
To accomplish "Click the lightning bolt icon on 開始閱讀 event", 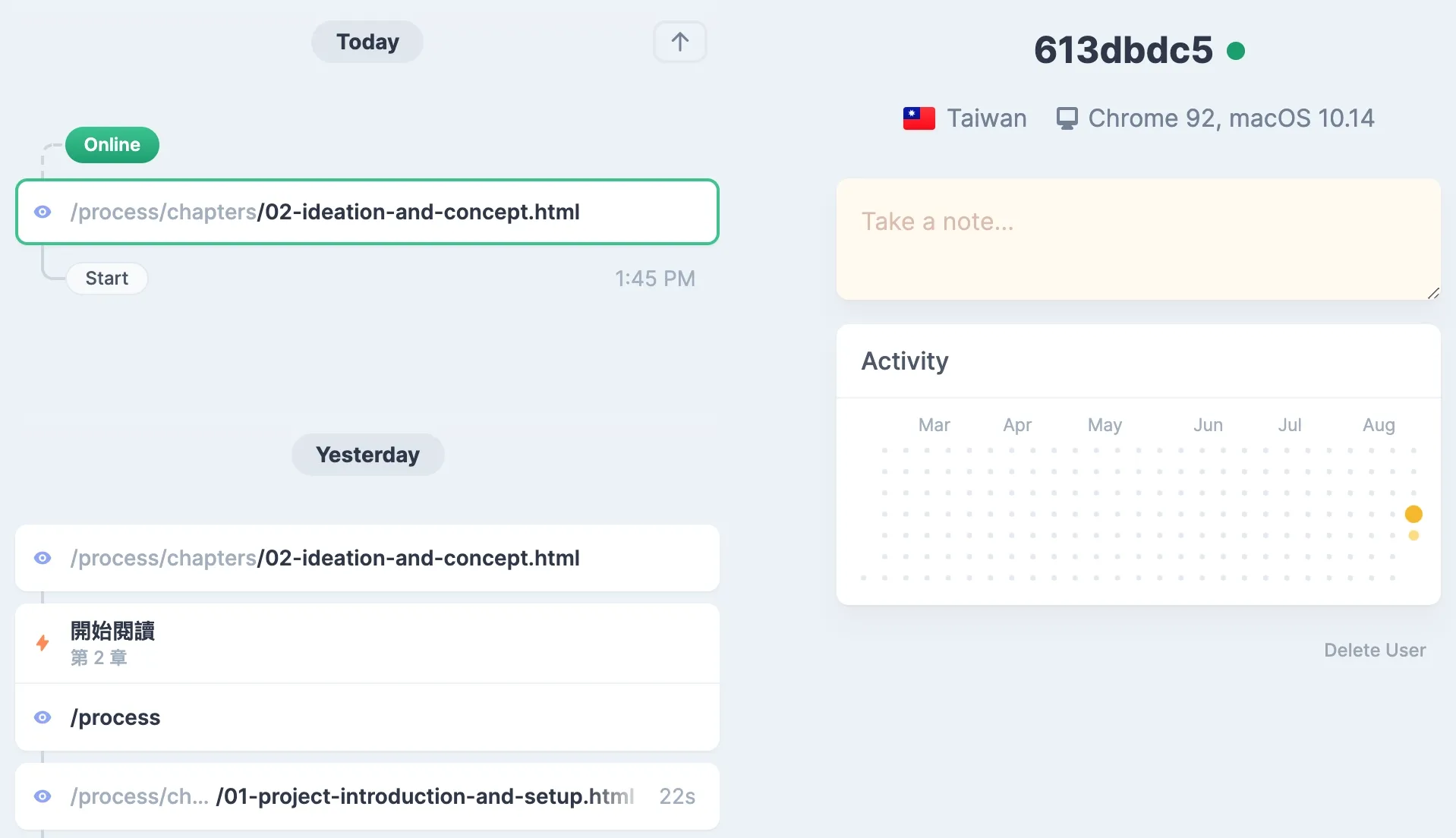I will coord(43,643).
